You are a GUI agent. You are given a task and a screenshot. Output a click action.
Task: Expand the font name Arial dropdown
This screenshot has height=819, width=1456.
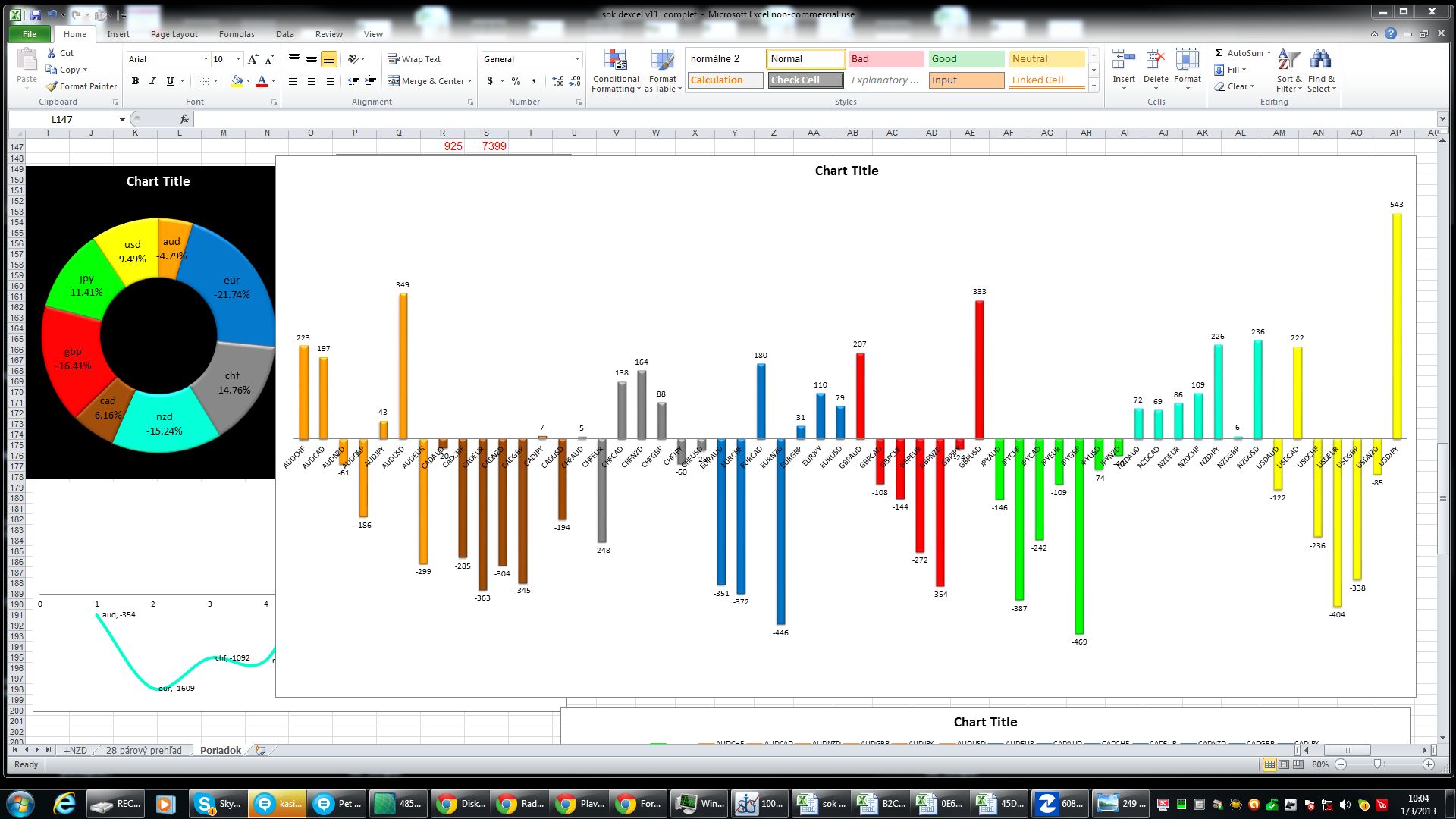pyautogui.click(x=206, y=59)
